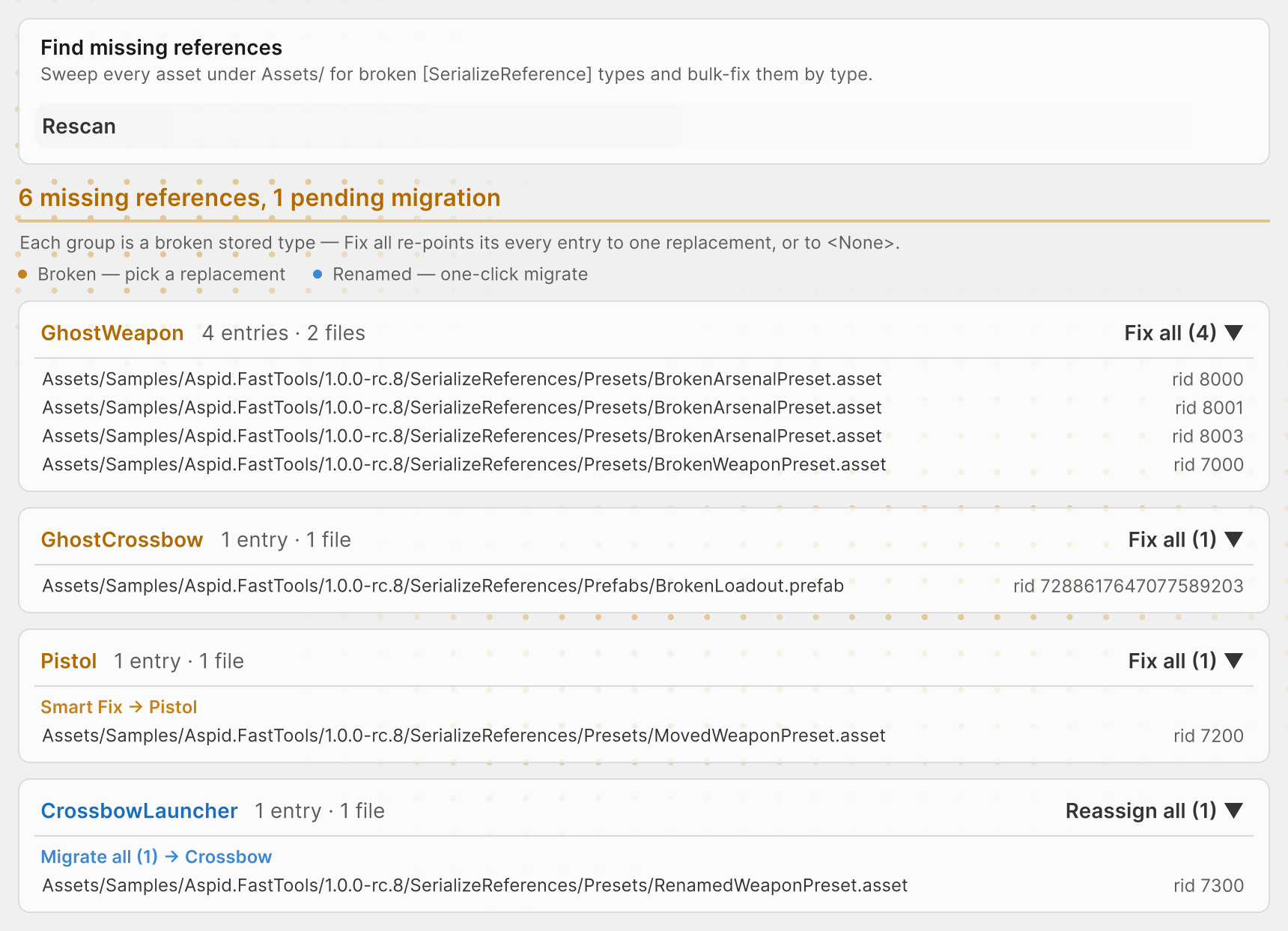Click the Rescan button

tap(644, 126)
